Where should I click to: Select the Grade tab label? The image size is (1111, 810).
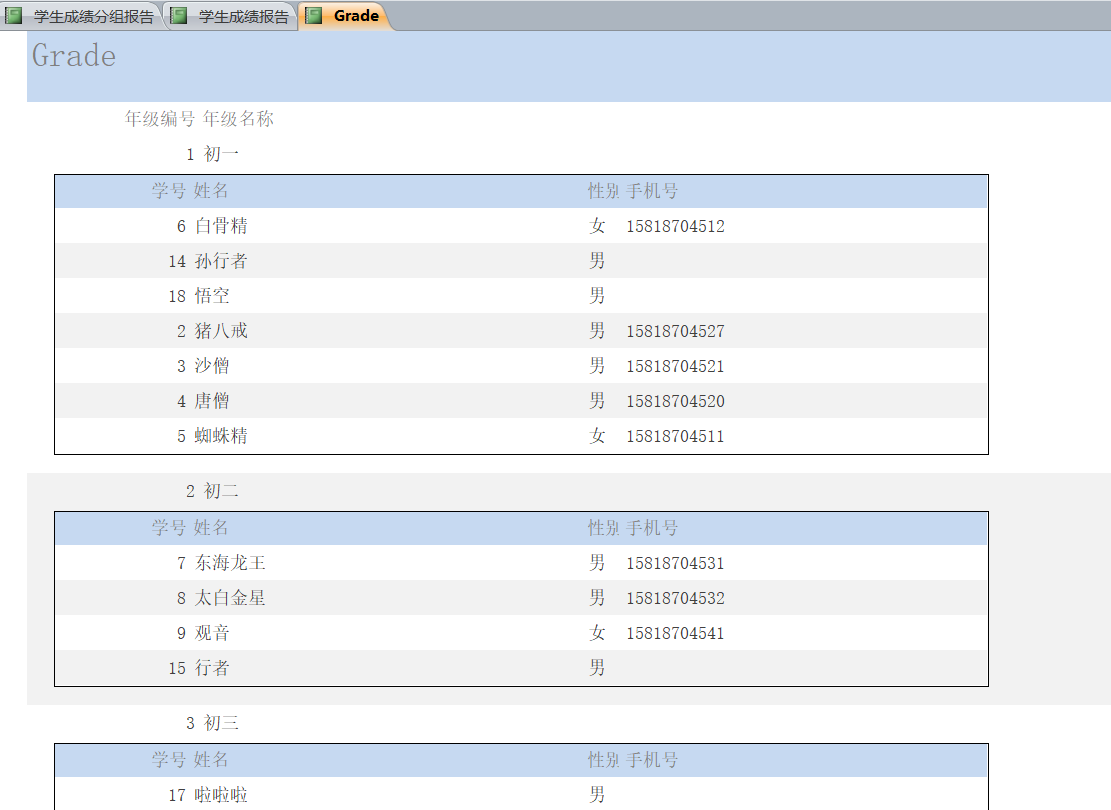[356, 16]
